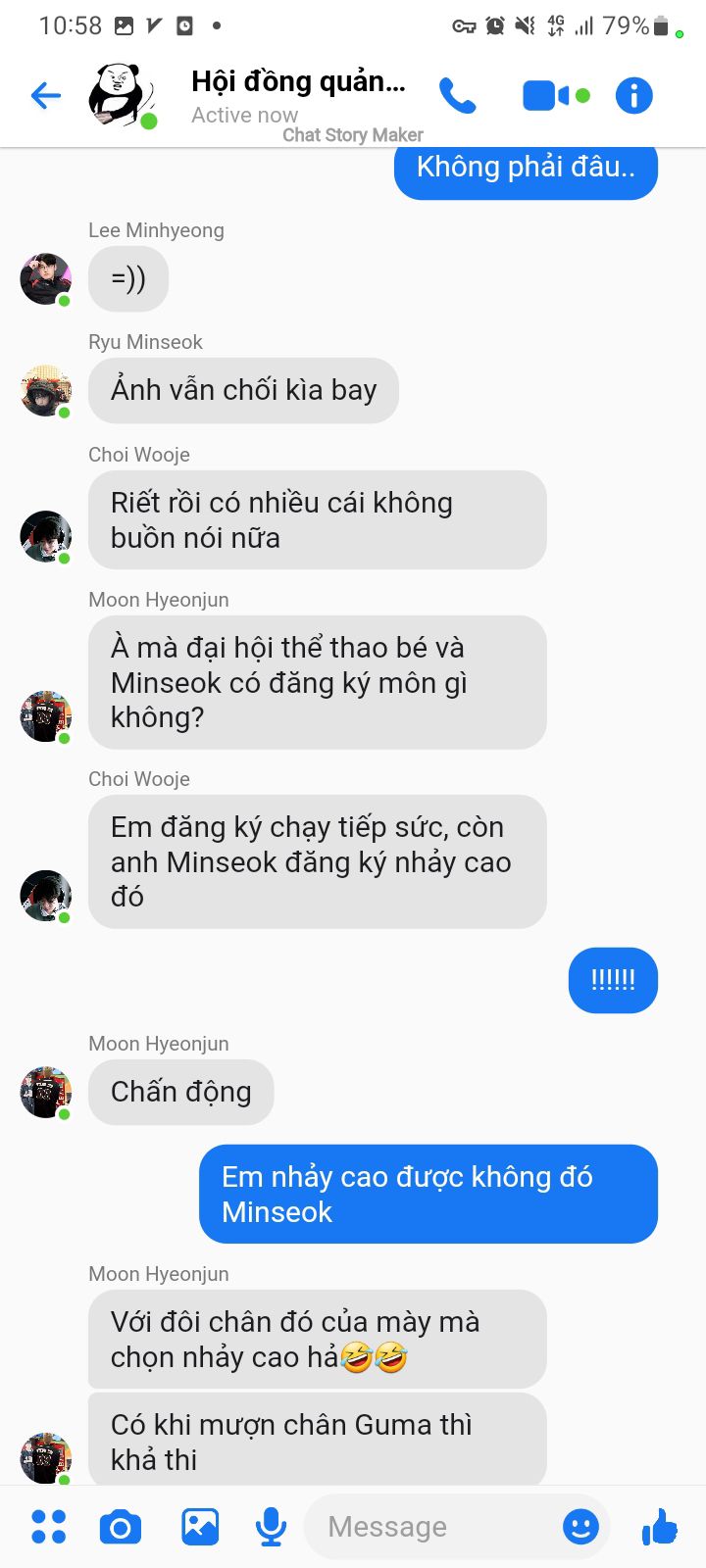Image resolution: width=706 pixels, height=1568 pixels.
Task: Open the status bar battery indicator
Action: click(x=662, y=26)
